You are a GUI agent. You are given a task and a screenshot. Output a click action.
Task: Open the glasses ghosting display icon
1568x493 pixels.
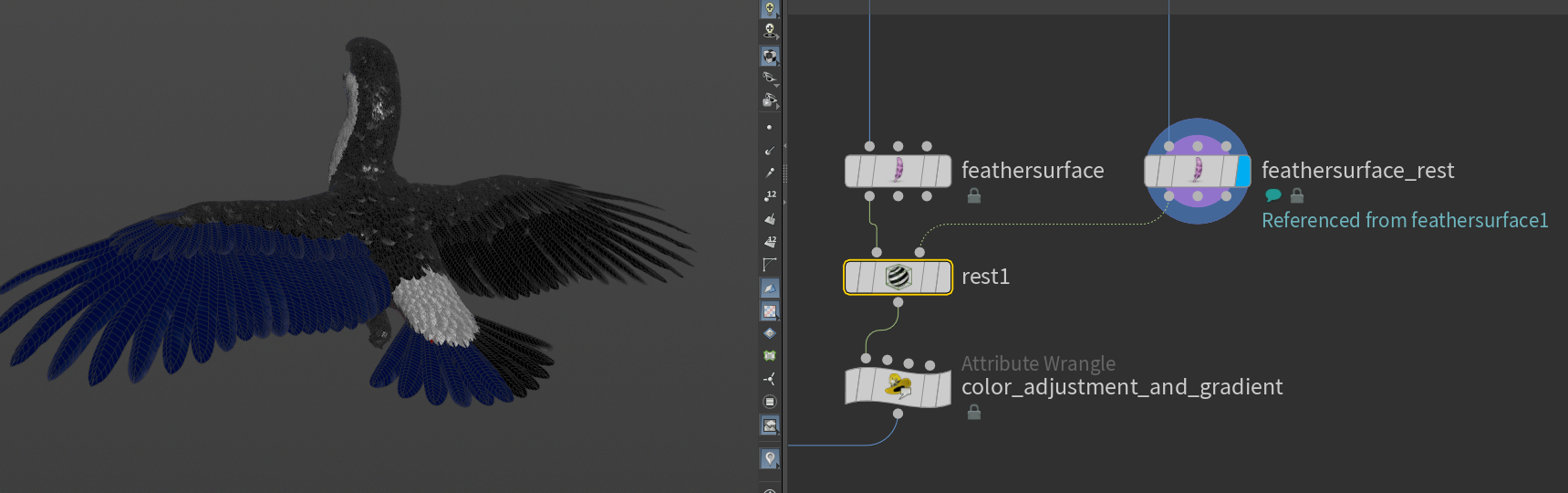coord(769,78)
